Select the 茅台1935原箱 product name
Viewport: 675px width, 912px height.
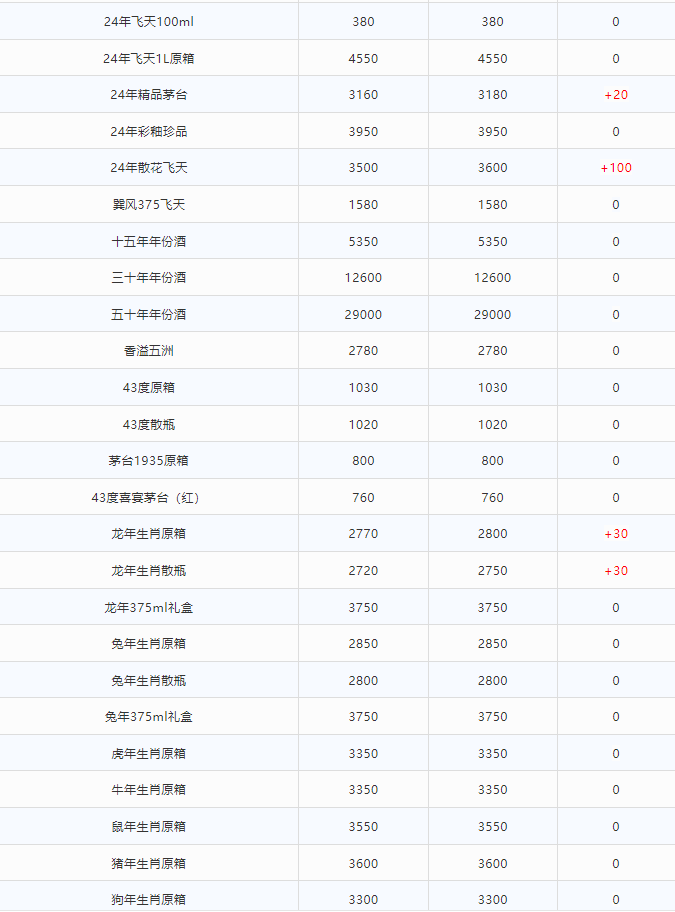point(149,461)
